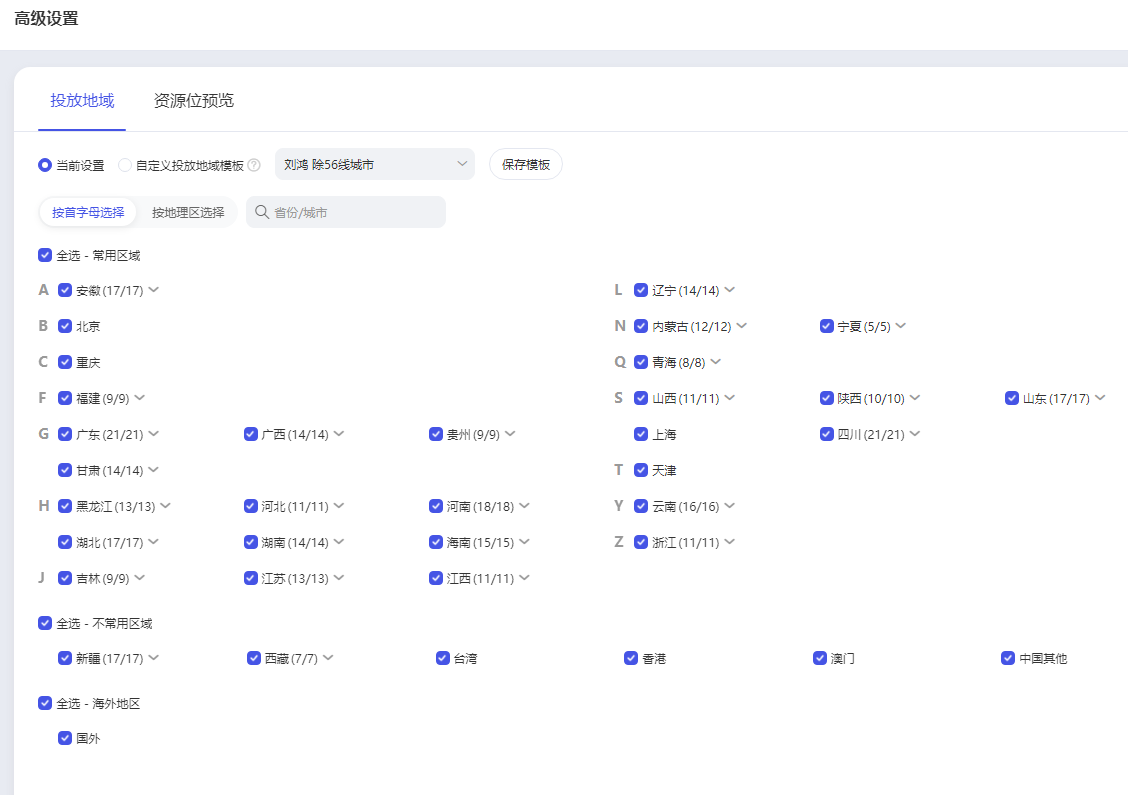The height and width of the screenshot is (795, 1128).
Task: Expand the 安徽 (17/17) city list chevron
Action: pyautogui.click(x=154, y=290)
